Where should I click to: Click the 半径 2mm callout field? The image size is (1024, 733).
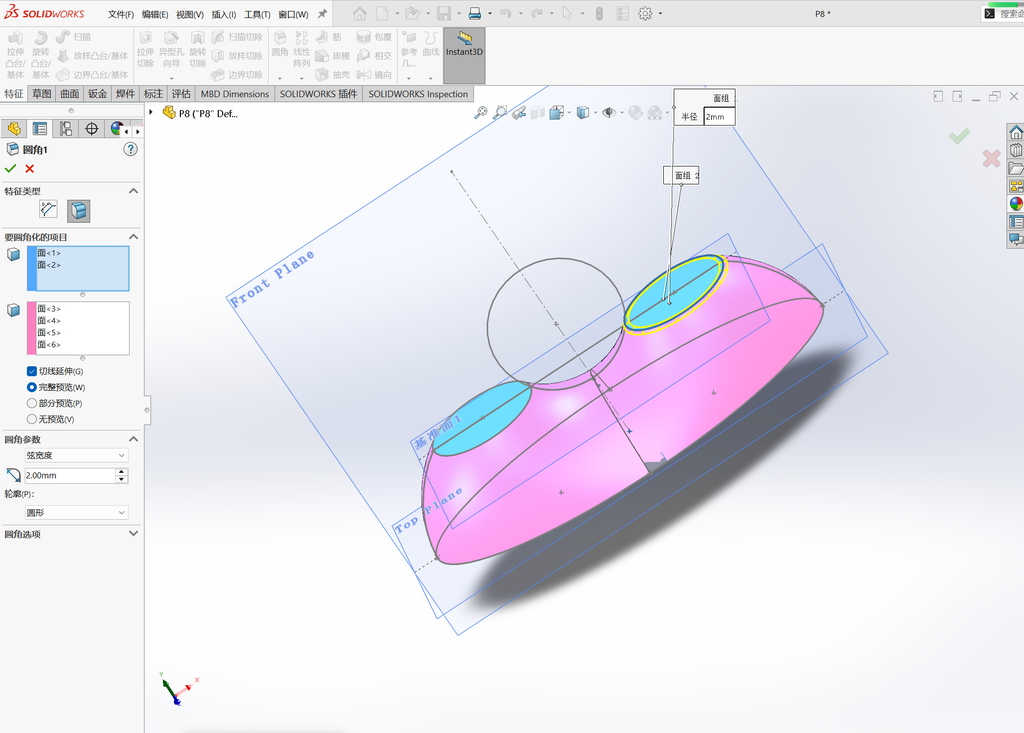point(719,117)
